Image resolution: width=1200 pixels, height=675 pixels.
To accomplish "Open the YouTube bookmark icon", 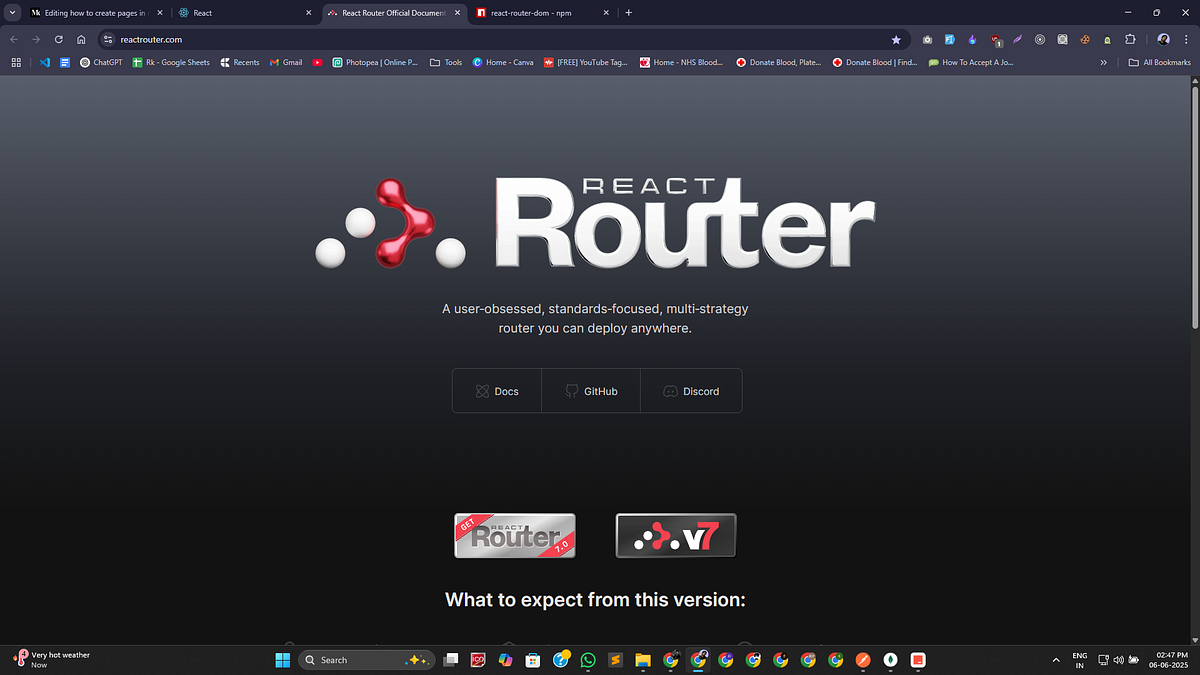I will coord(317,62).
